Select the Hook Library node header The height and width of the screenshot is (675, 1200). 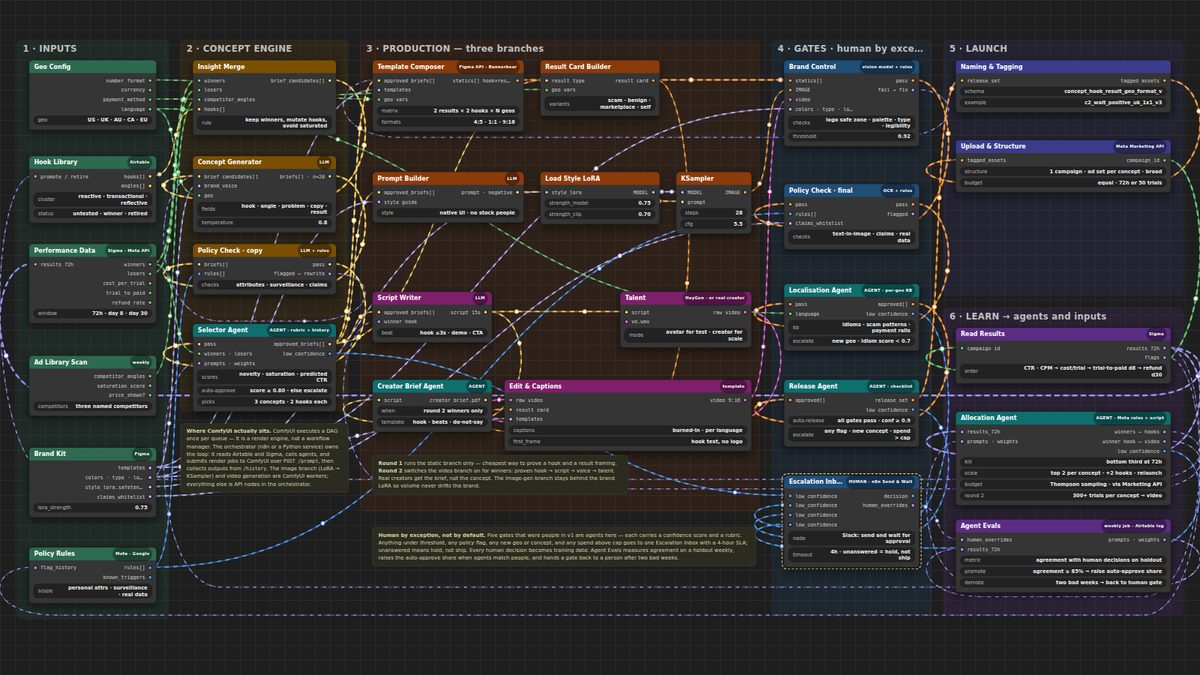click(x=93, y=161)
